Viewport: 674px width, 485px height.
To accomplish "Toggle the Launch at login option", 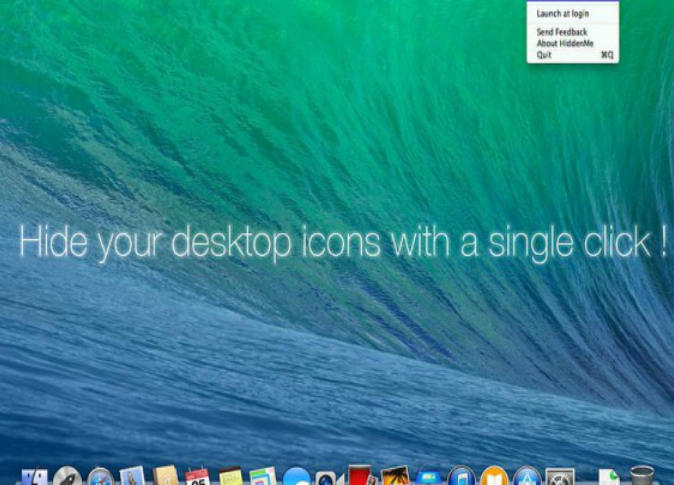I will point(562,14).
